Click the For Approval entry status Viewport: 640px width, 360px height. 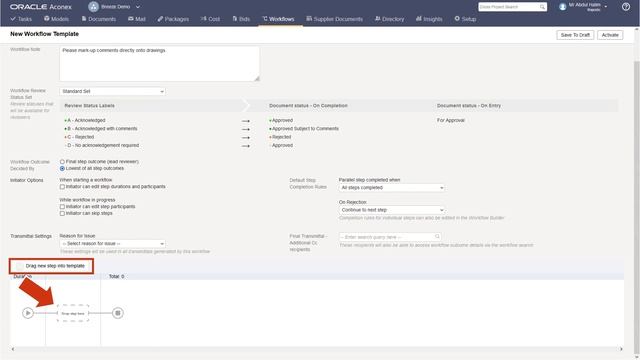(x=451, y=120)
